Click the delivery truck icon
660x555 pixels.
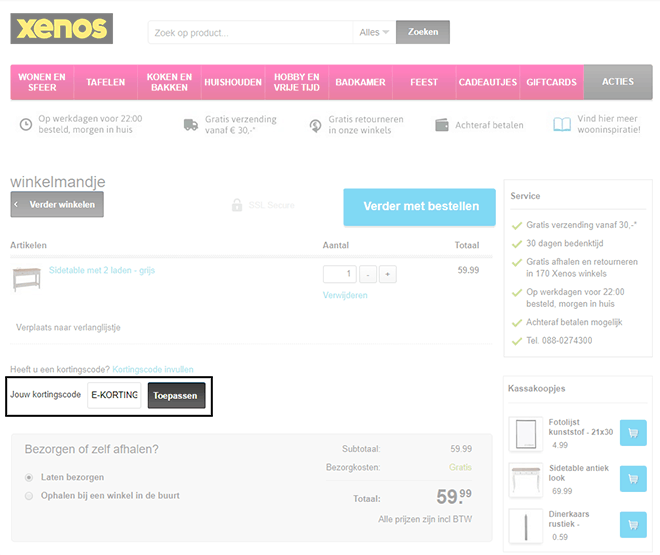pos(191,125)
